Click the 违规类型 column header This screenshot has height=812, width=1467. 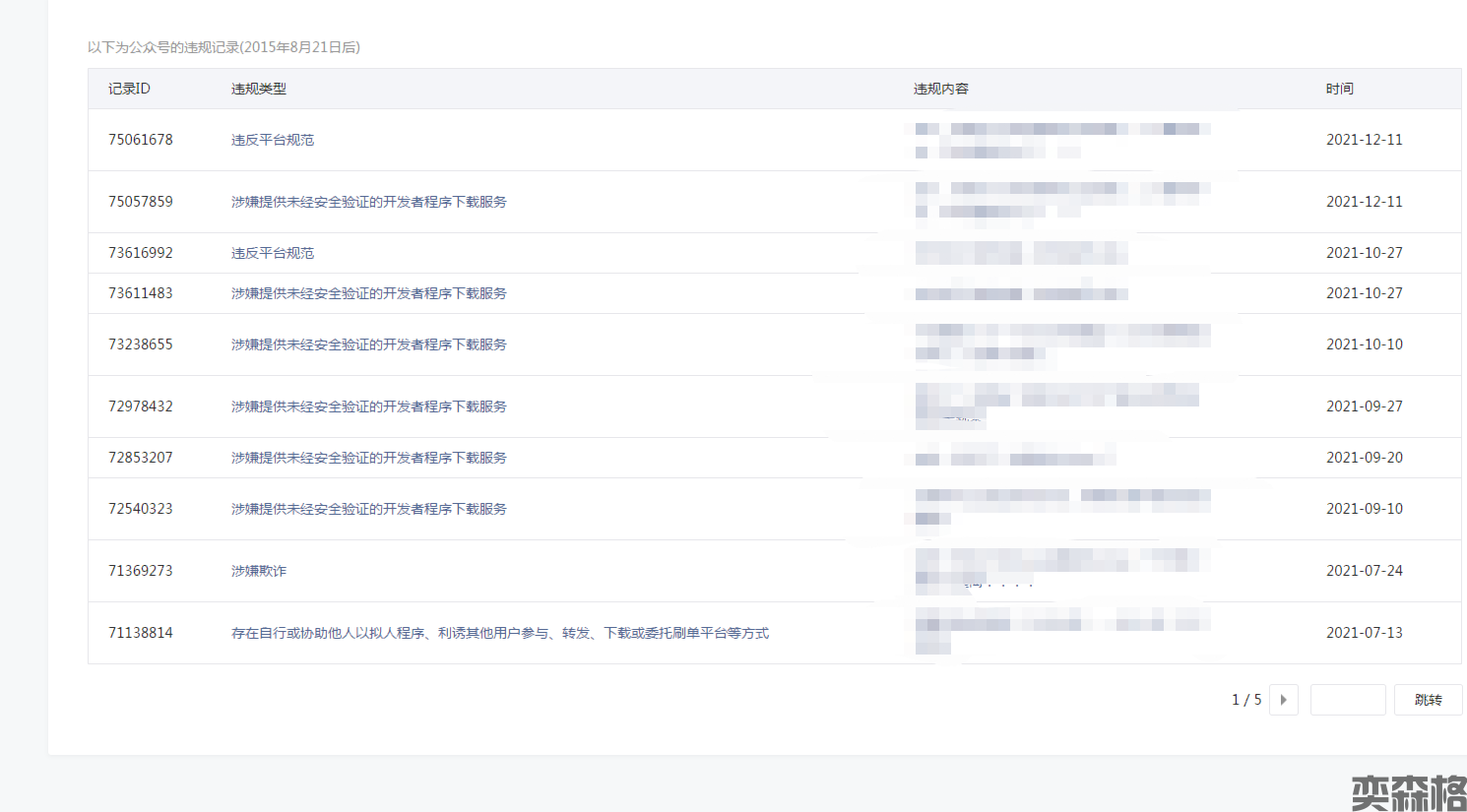[x=259, y=89]
